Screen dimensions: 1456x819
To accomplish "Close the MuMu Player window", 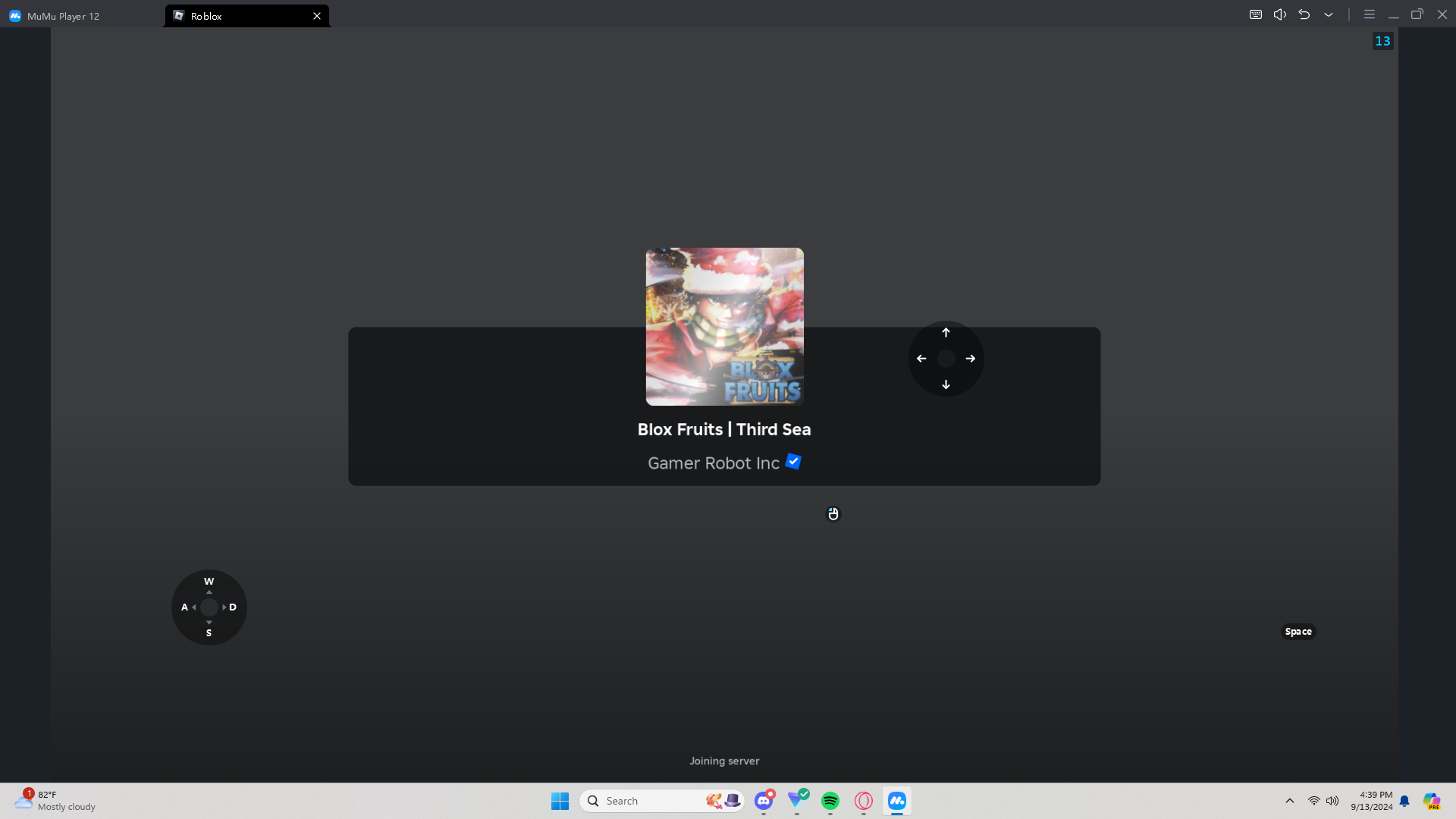I will (x=1442, y=14).
